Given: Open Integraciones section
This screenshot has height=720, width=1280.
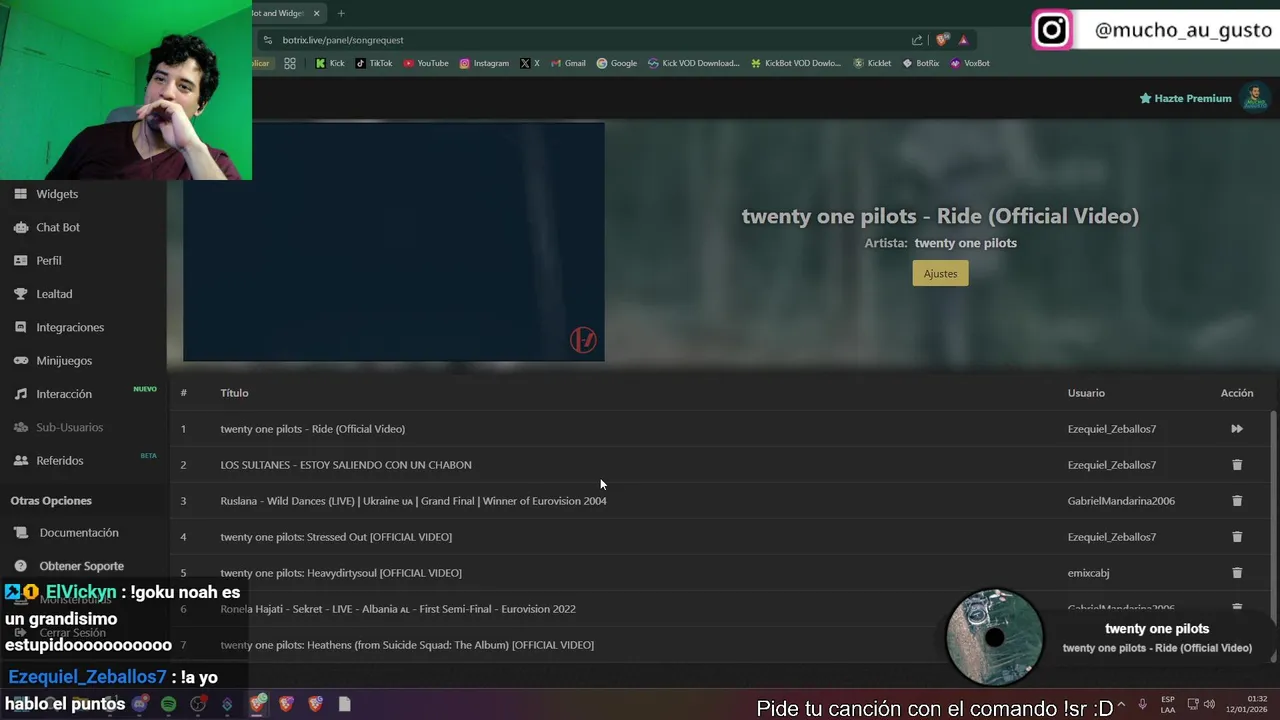Looking at the screenshot, I should (70, 327).
